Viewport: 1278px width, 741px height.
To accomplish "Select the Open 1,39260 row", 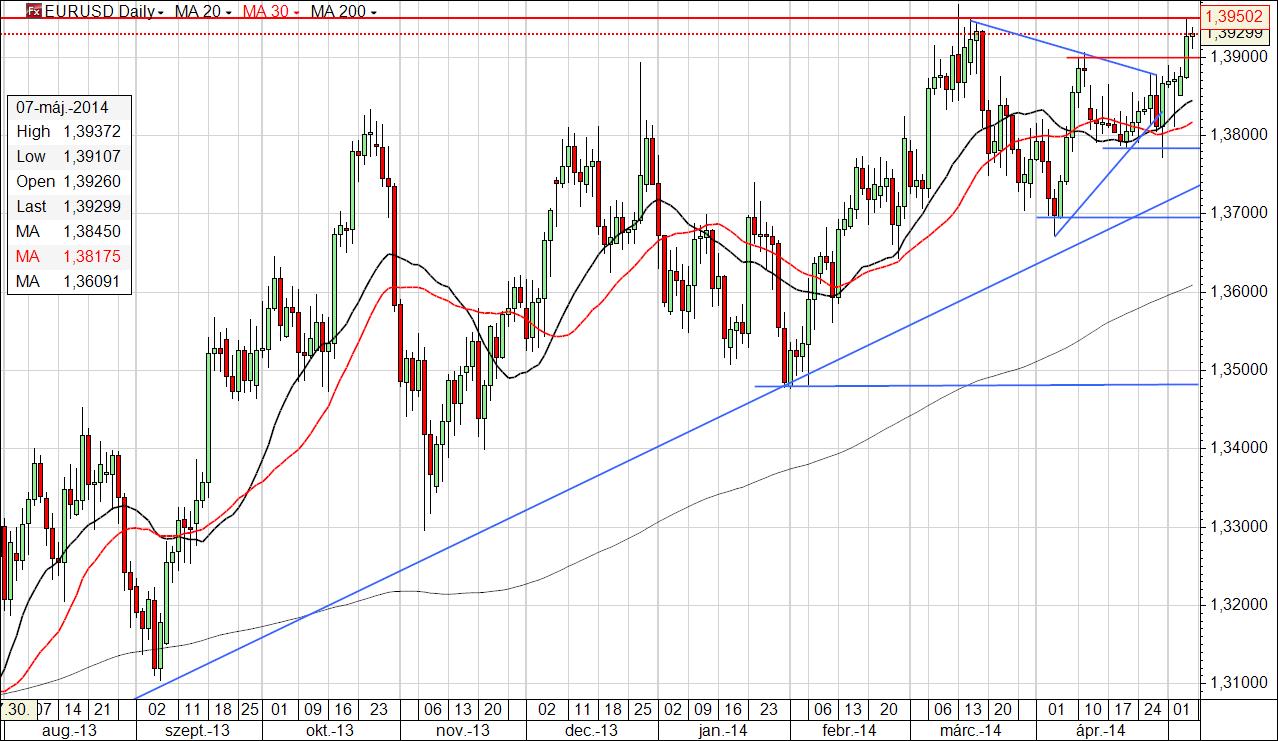I will (70, 181).
